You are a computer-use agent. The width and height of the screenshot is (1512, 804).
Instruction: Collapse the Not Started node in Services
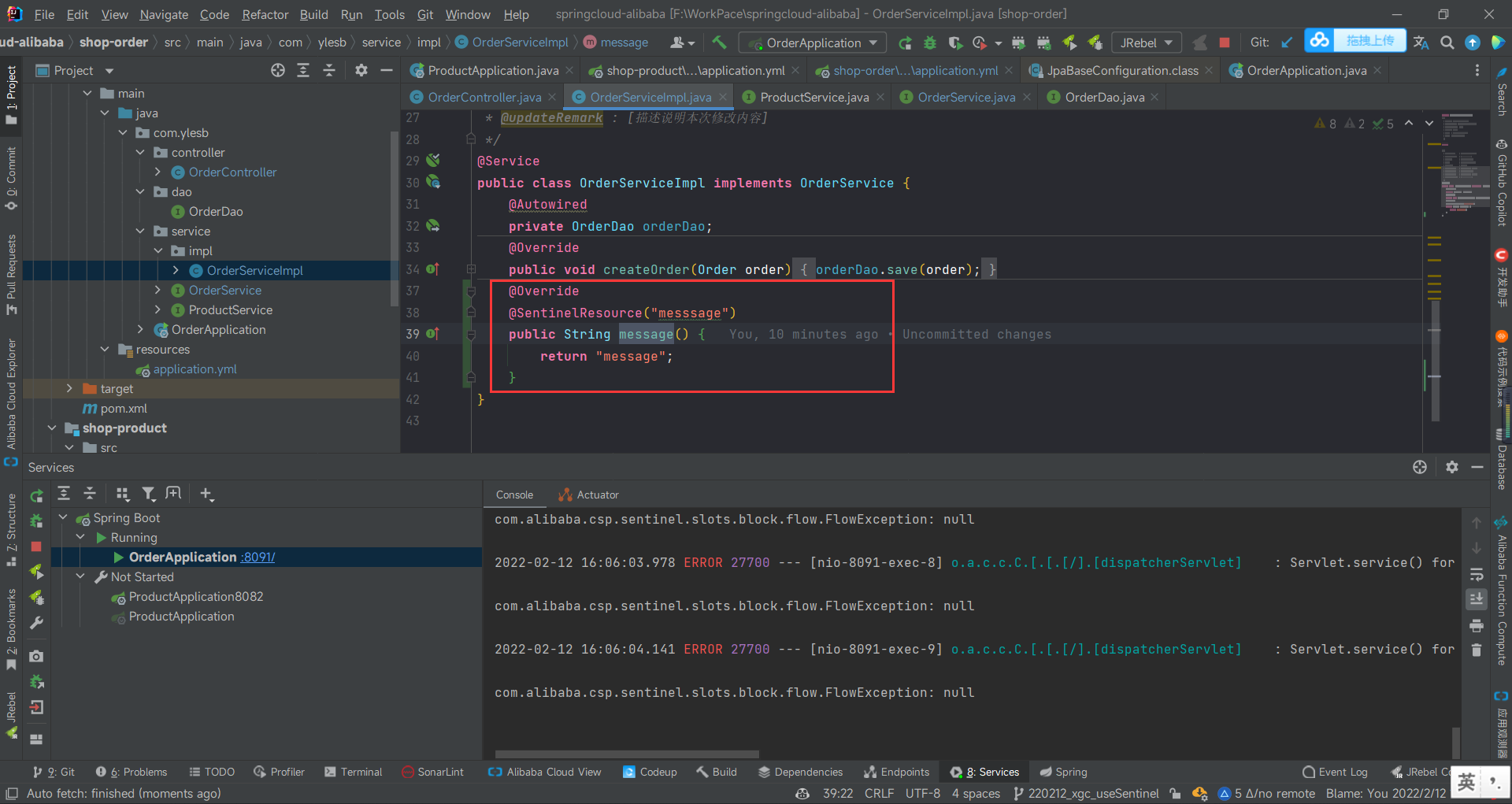[80, 576]
